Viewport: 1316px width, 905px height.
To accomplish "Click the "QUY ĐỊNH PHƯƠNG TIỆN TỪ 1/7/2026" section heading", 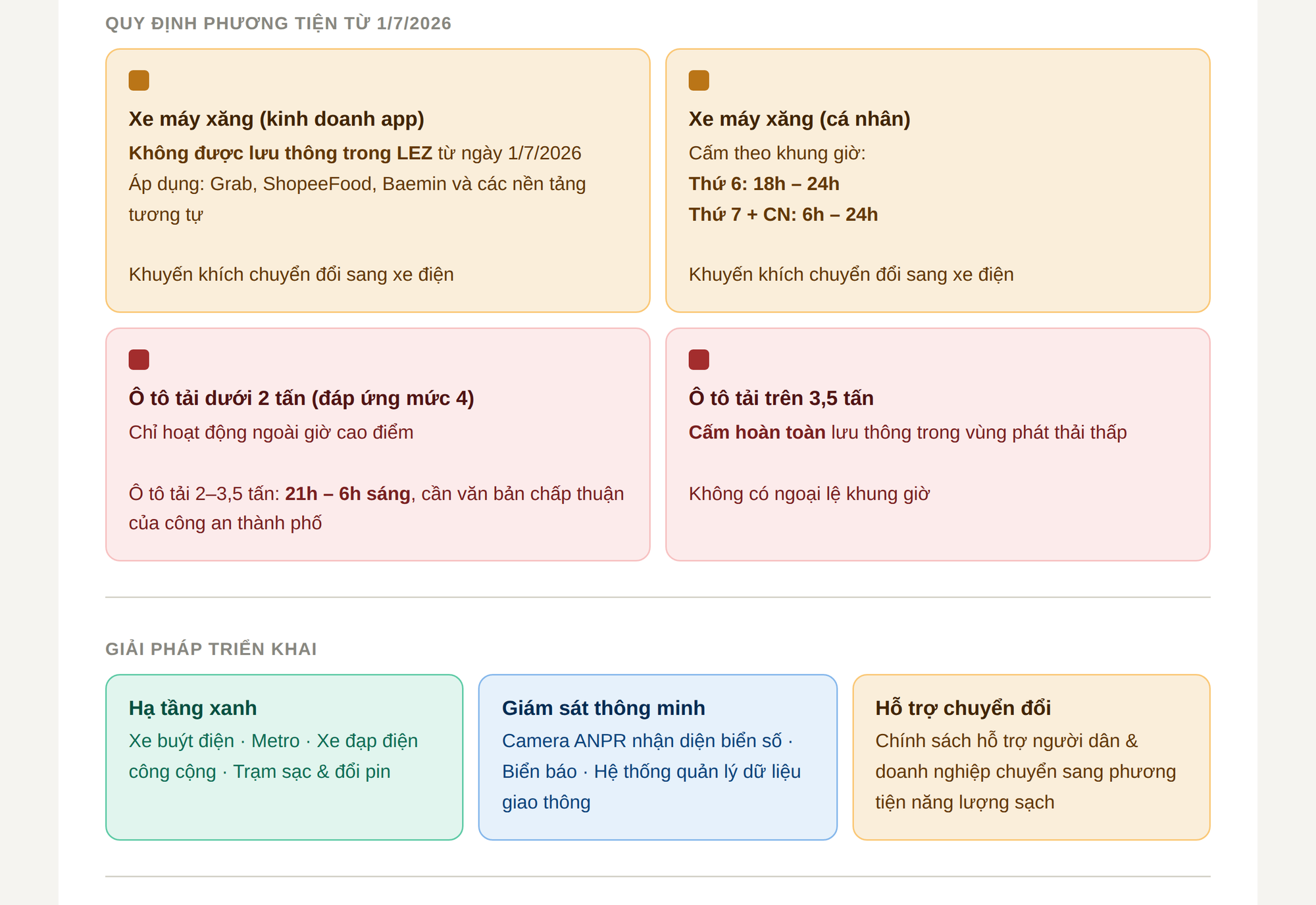I will pos(278,24).
